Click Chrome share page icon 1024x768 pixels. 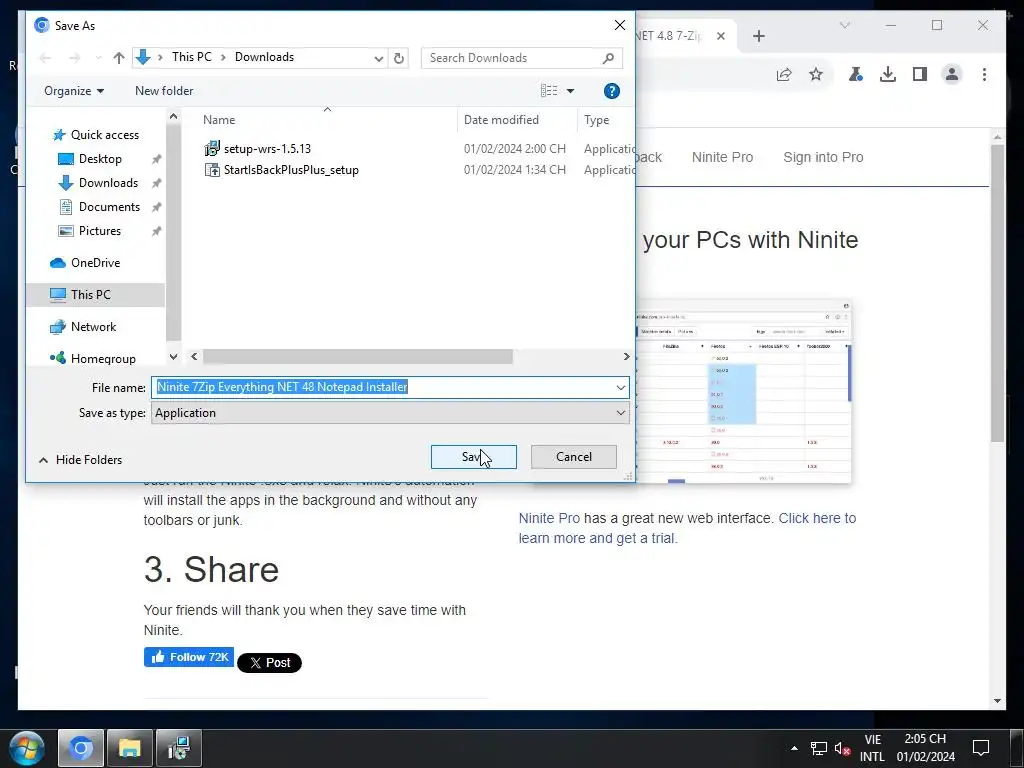click(x=784, y=74)
